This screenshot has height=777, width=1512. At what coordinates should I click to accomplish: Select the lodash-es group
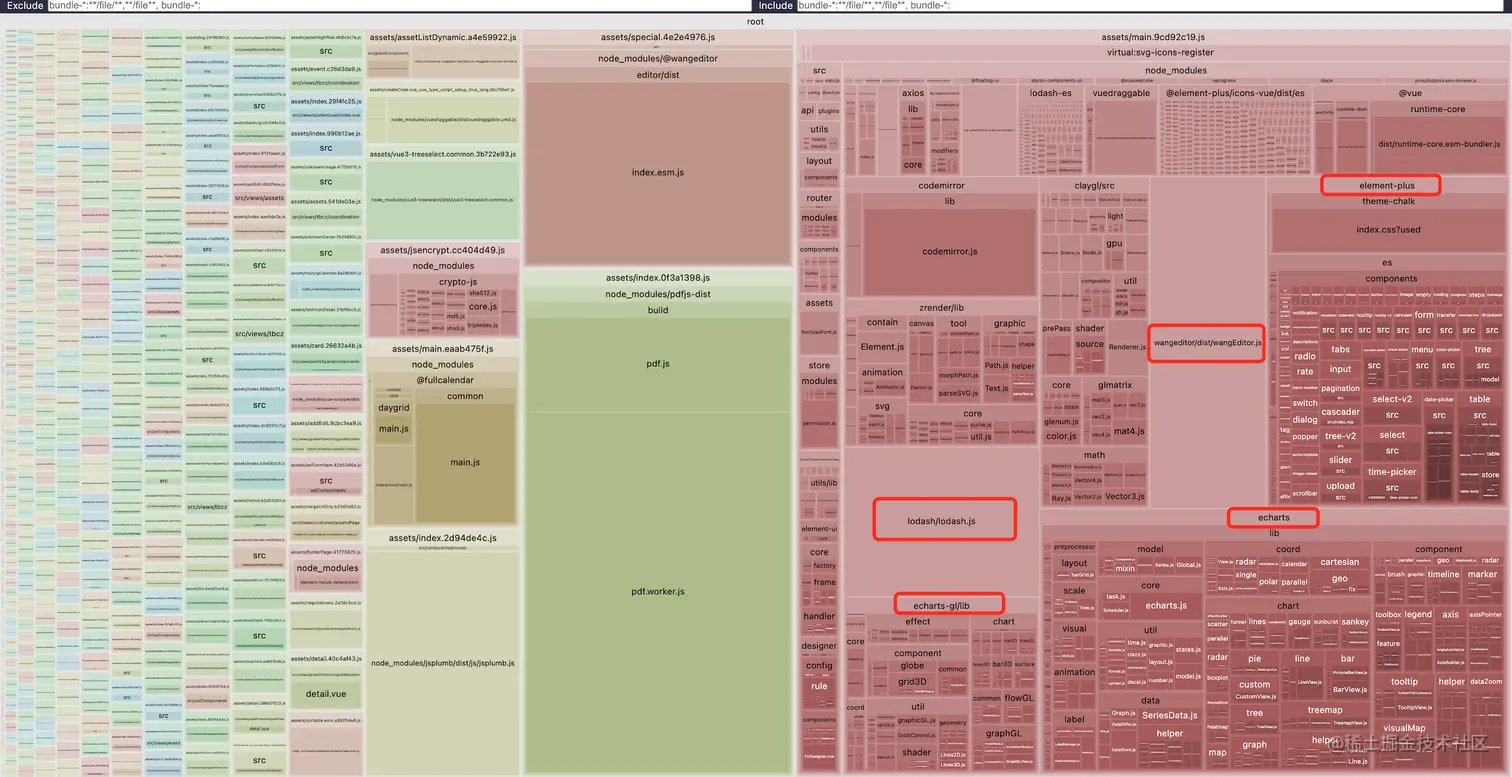click(1050, 93)
